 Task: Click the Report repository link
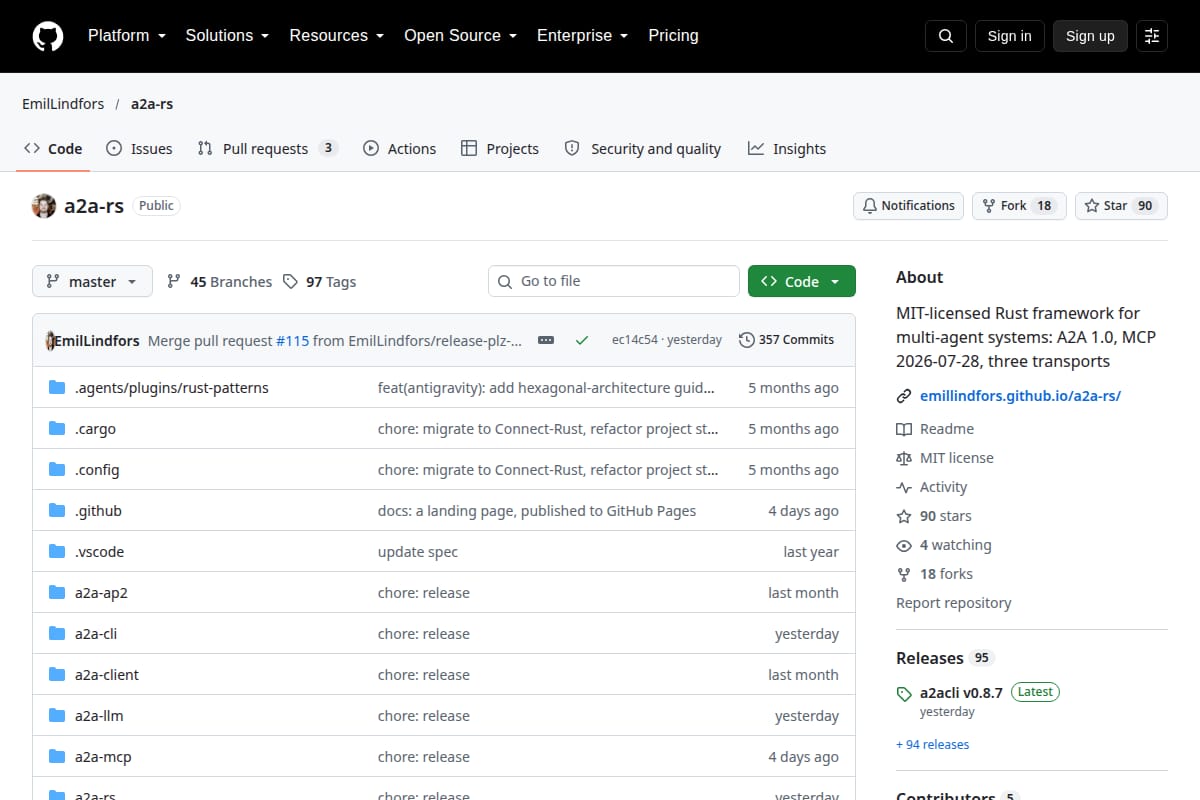click(x=953, y=603)
